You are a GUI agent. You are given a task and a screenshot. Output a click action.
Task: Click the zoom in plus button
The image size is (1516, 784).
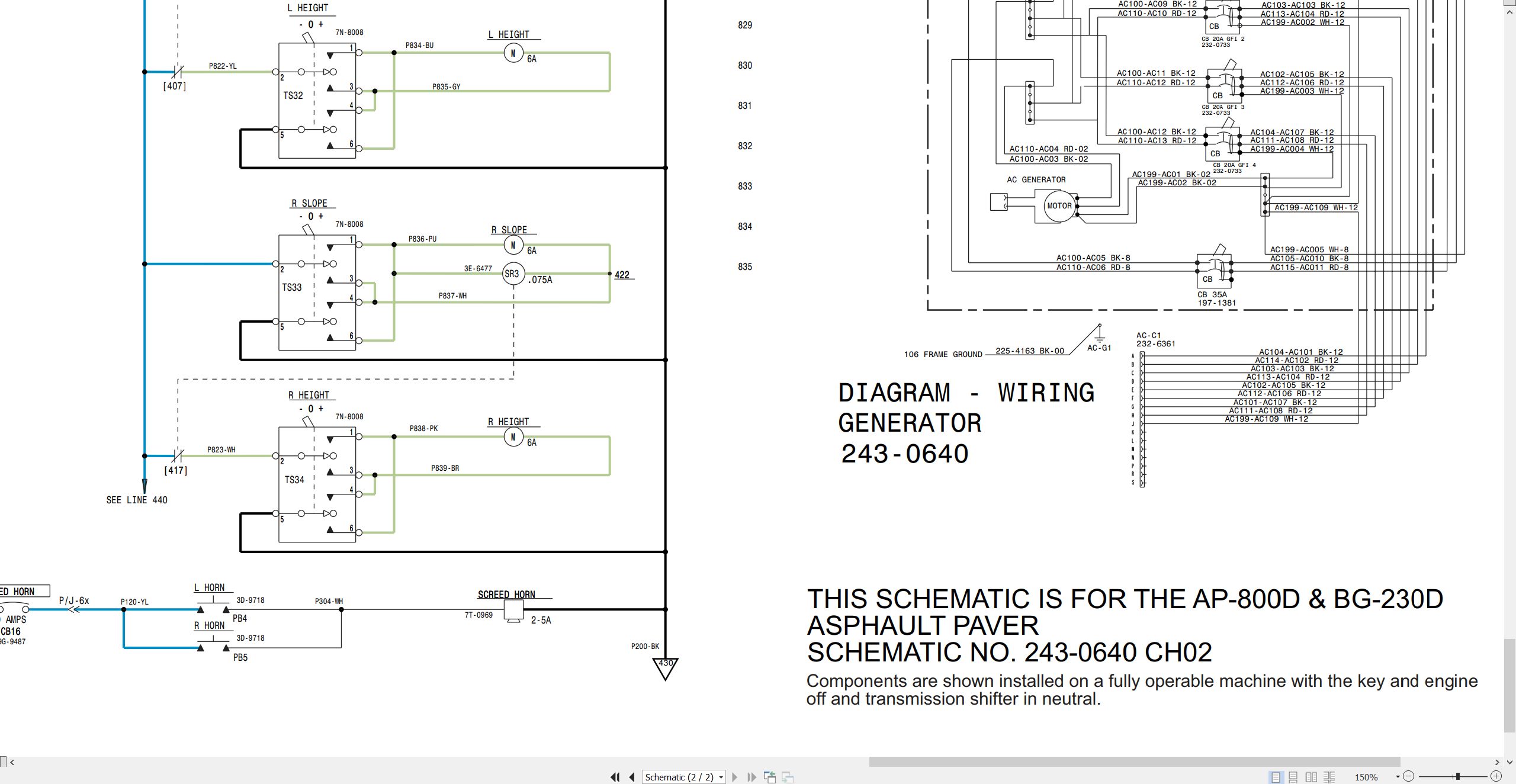1496,776
